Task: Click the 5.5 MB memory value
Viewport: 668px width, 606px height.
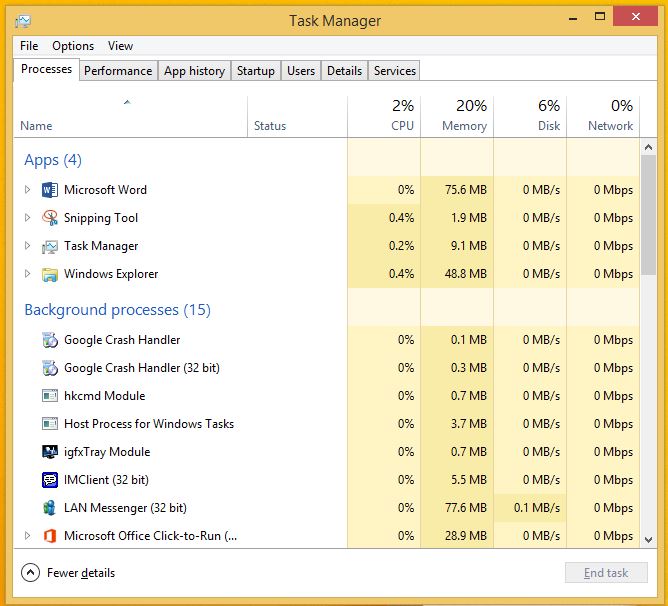Action: click(x=469, y=480)
